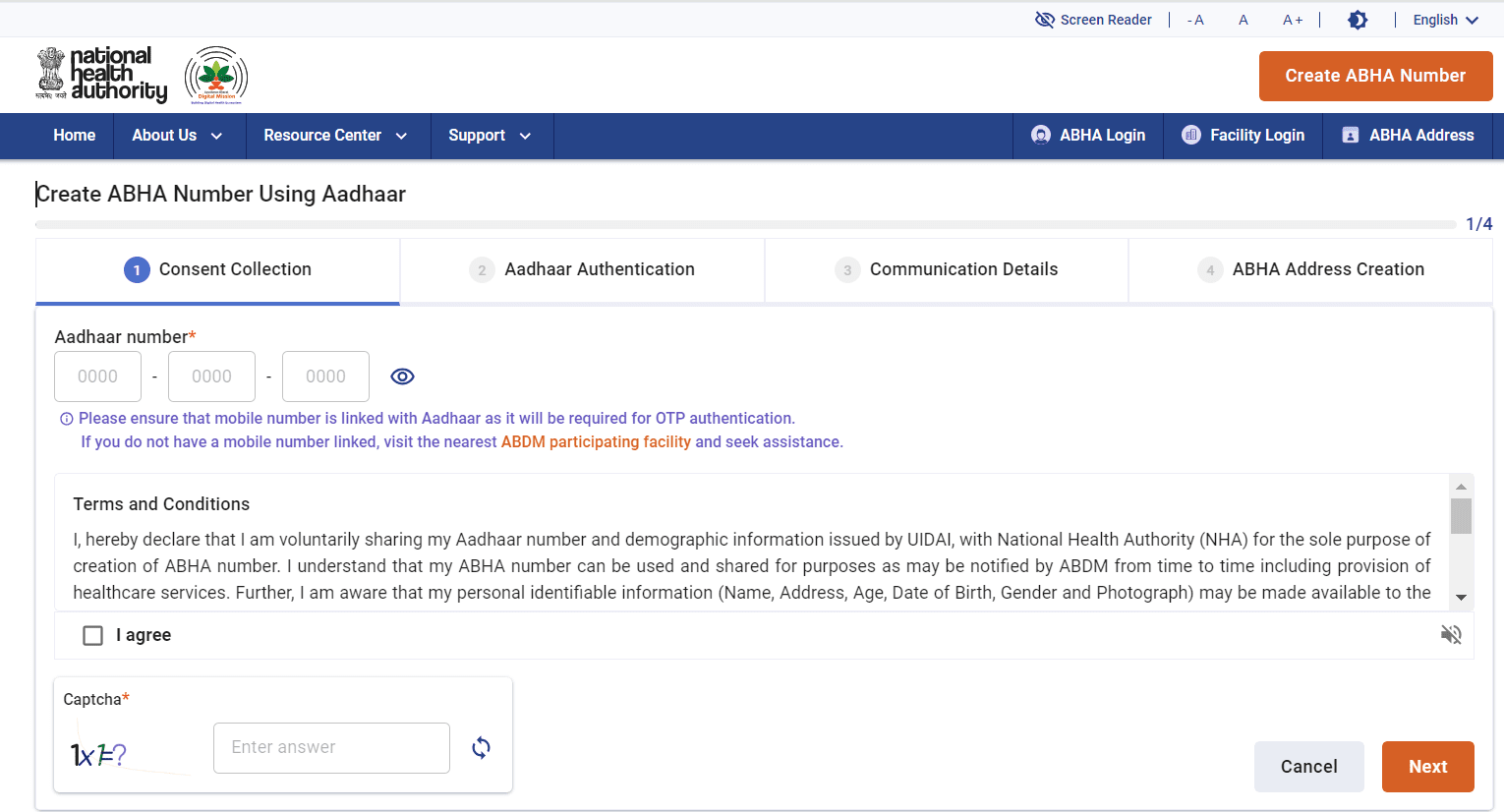1504x812 pixels.
Task: Open ABHA Login
Action: point(1087,136)
